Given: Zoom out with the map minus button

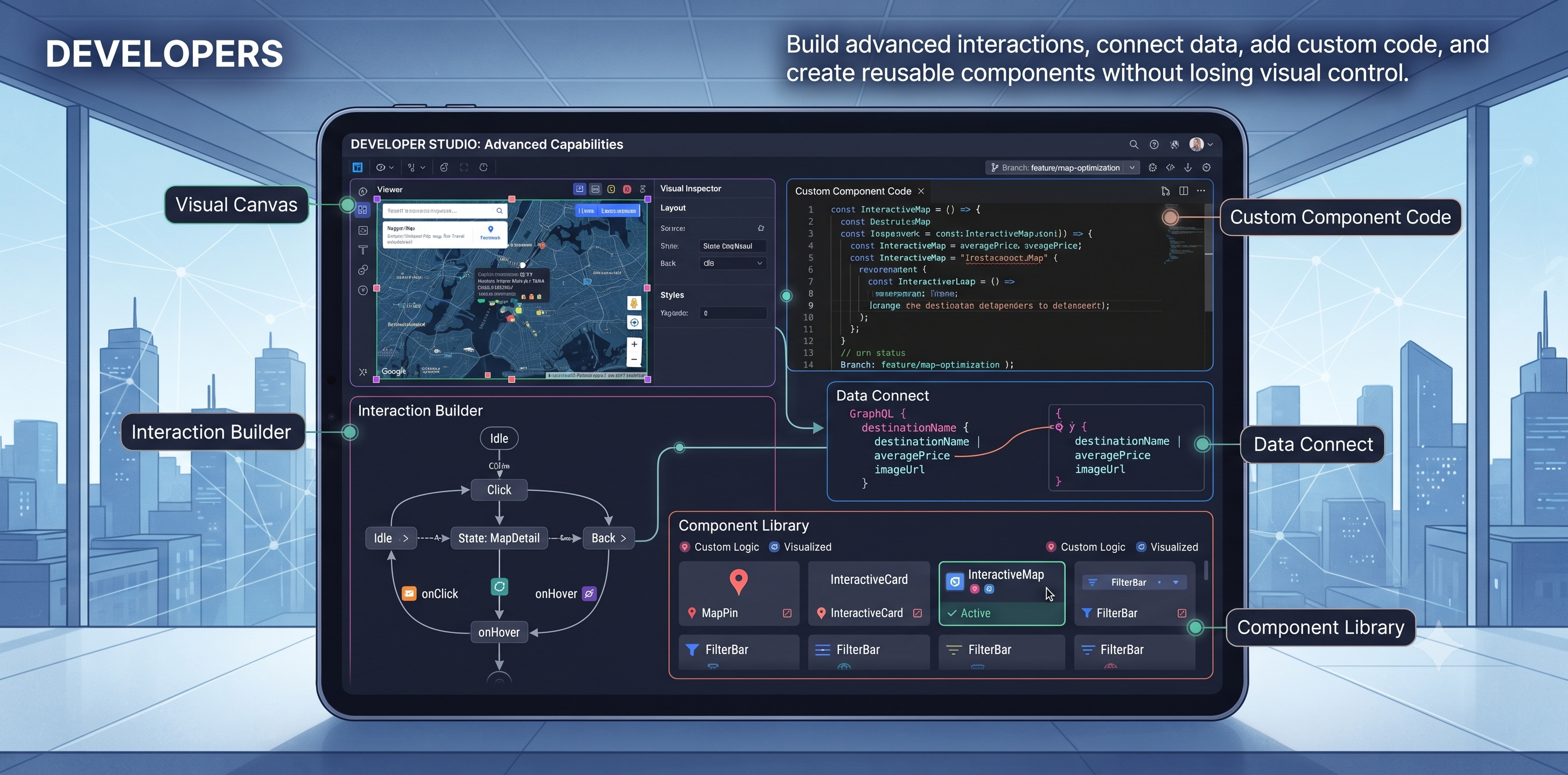Looking at the screenshot, I should [634, 360].
